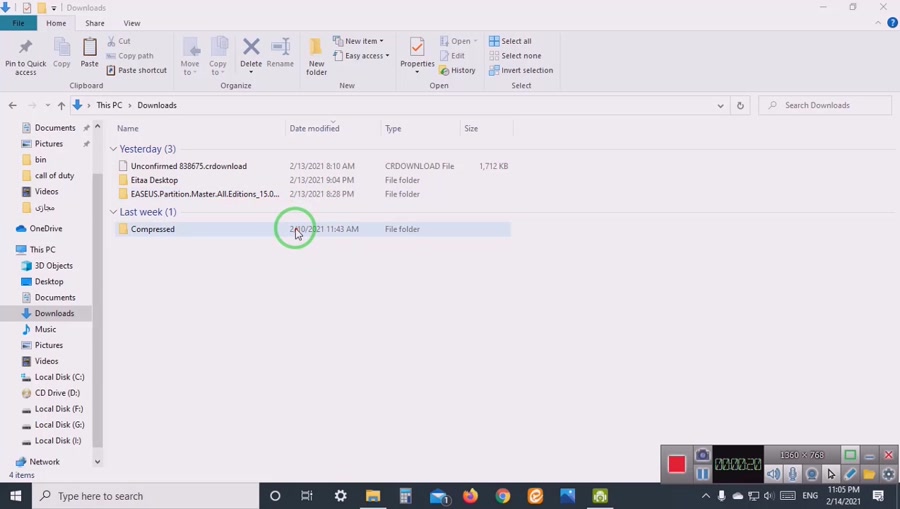The height and width of the screenshot is (509, 900).
Task: Collapse the Yesterday (3) group
Action: pos(113,149)
